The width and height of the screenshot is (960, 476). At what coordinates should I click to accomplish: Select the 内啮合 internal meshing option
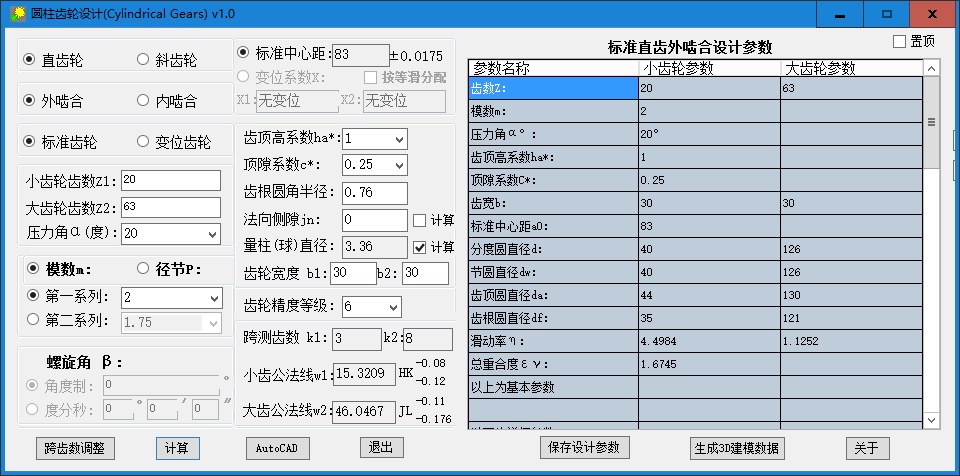143,101
